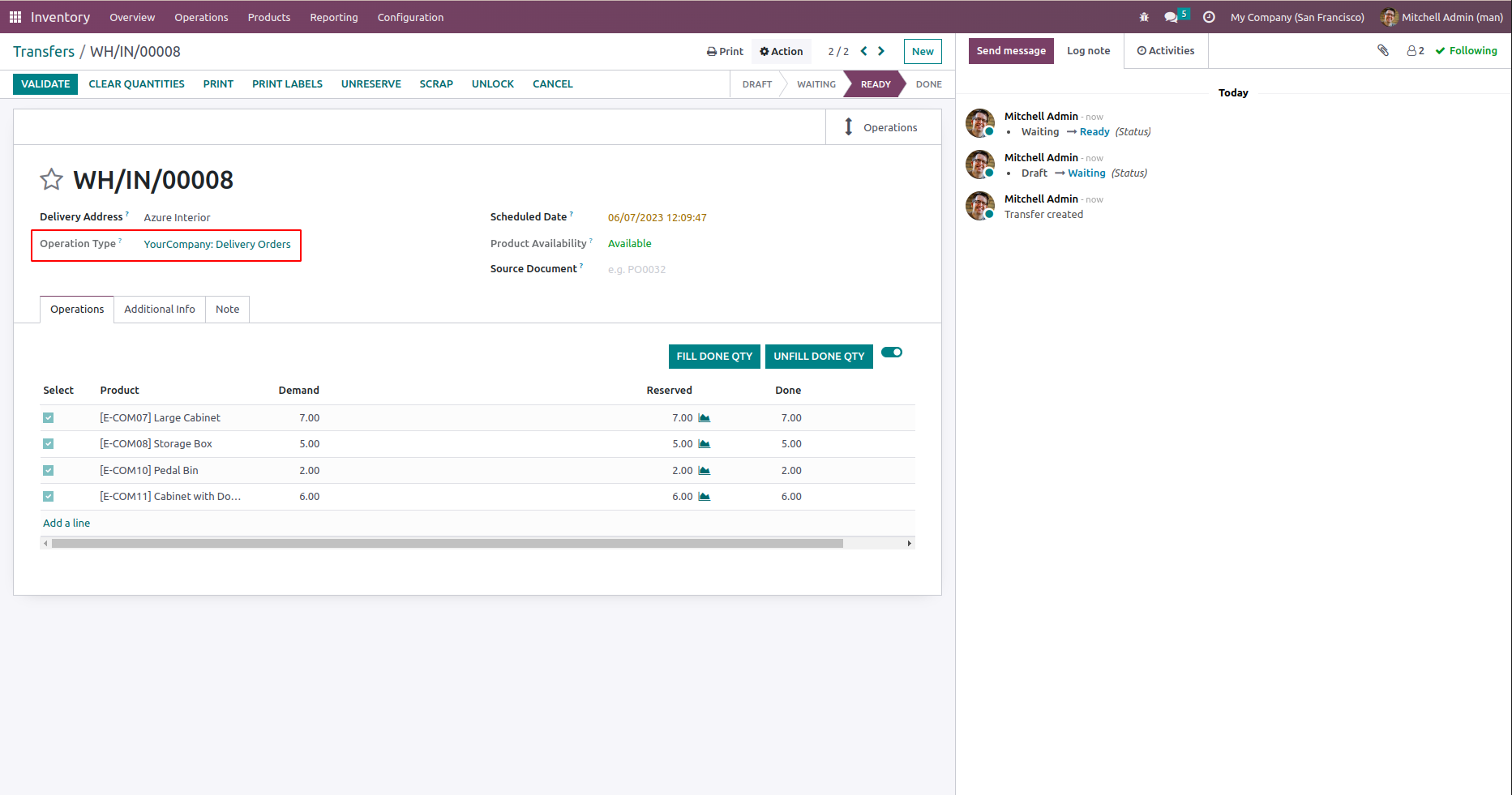Mark WH/IN/00008 as favorite star

click(52, 179)
